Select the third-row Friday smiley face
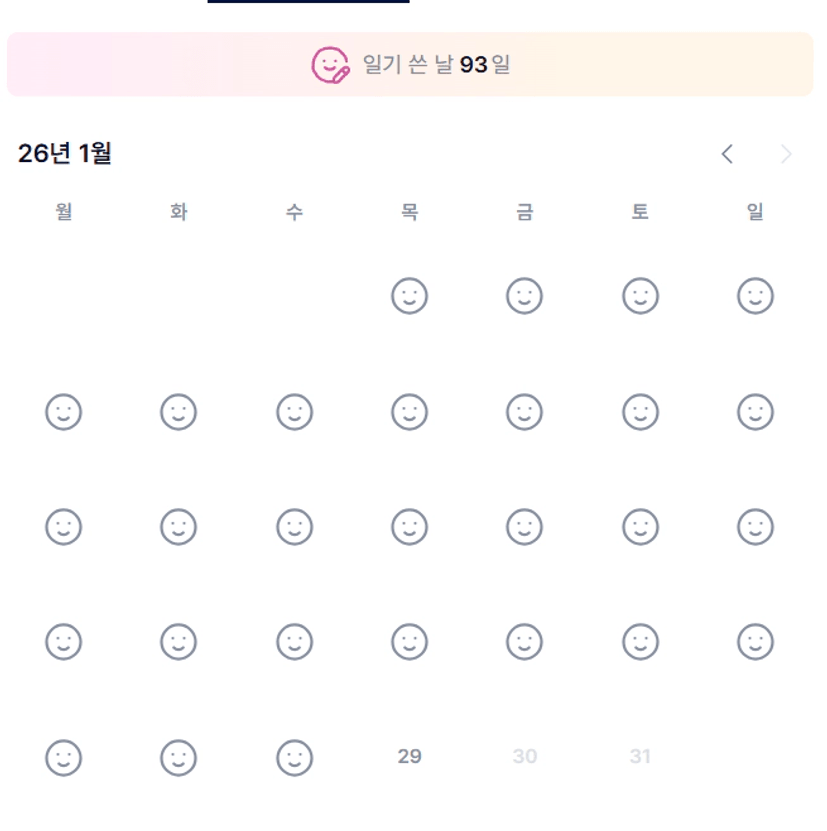827x831 pixels. (x=524, y=526)
